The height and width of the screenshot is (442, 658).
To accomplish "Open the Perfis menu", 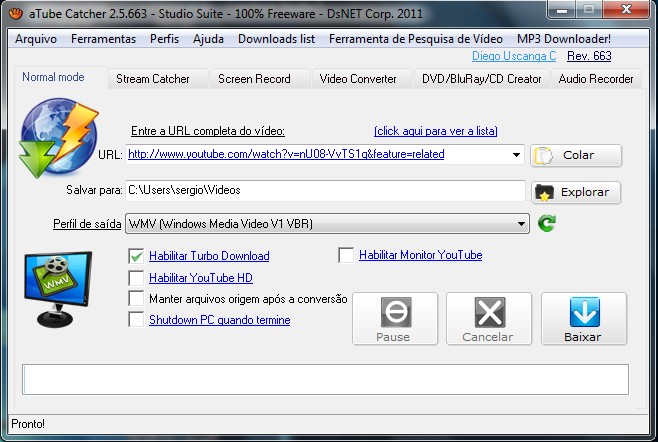I will tap(164, 39).
